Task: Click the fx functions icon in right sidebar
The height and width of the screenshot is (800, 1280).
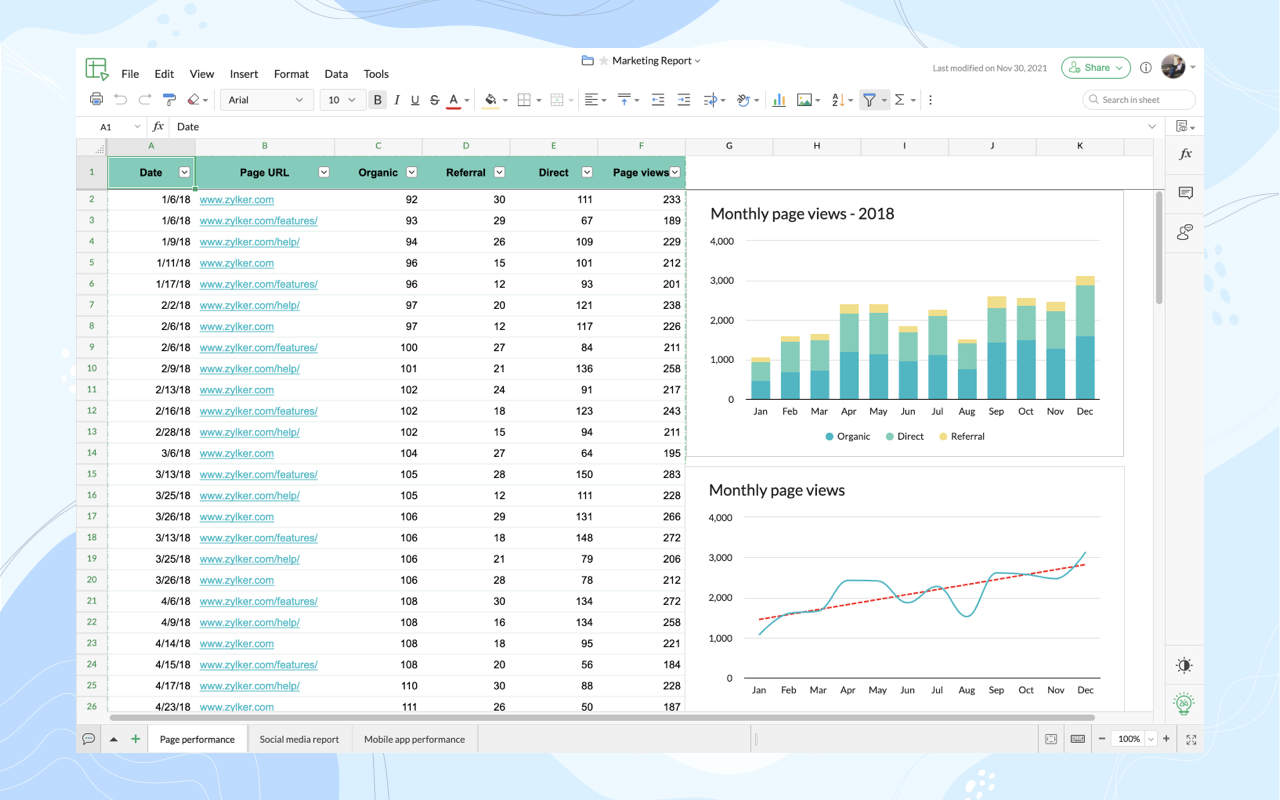Action: 1185,154
